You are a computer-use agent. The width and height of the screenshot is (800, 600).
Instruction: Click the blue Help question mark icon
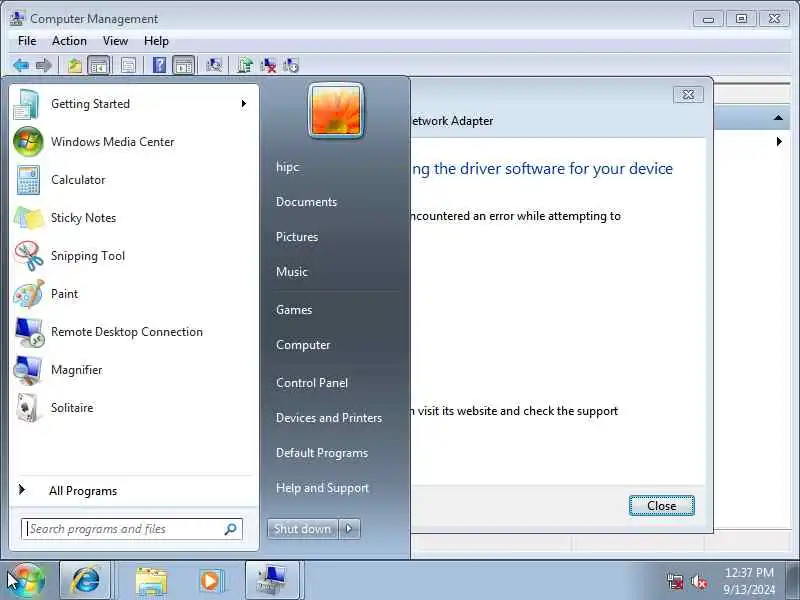159,65
